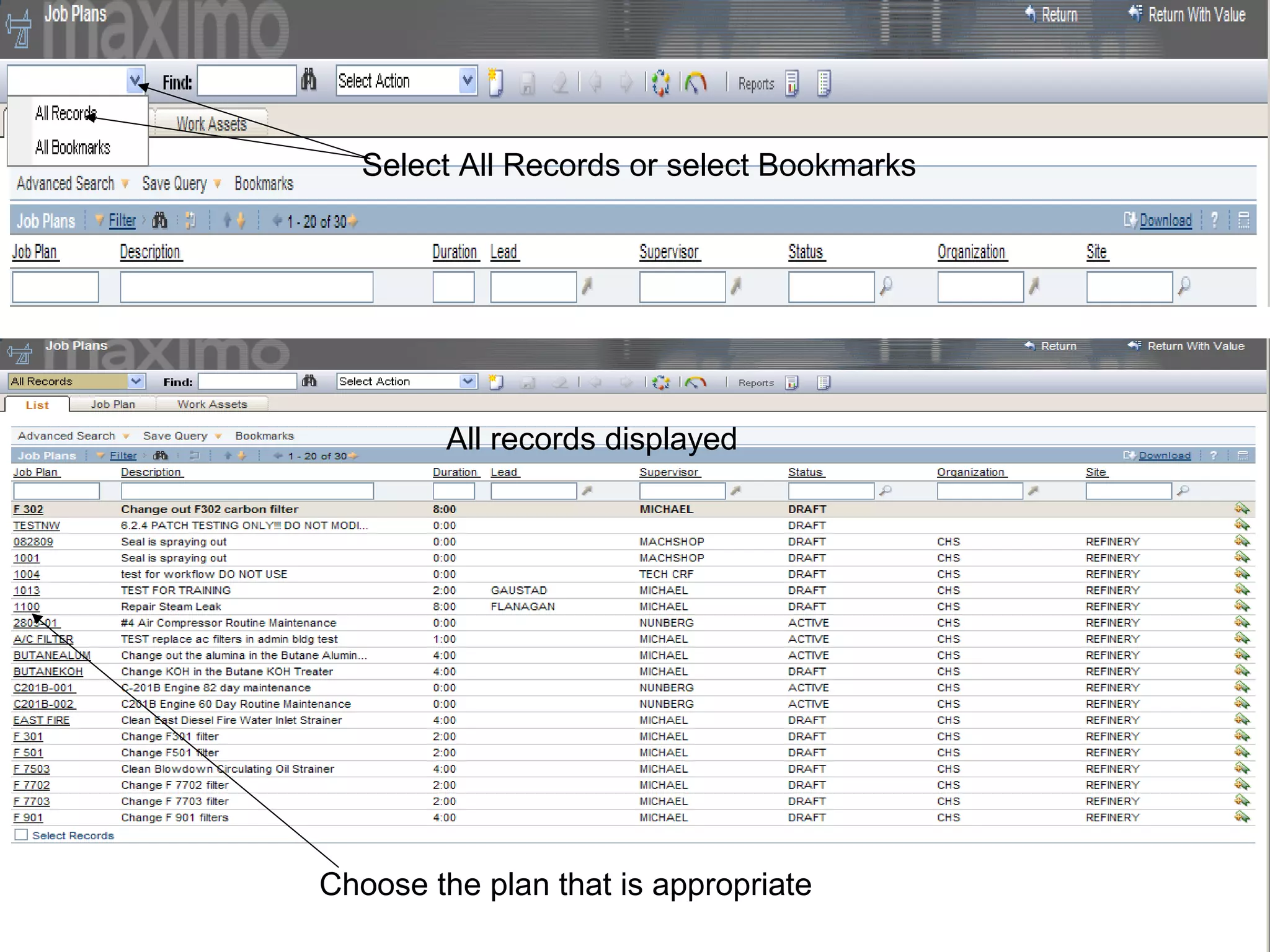
Task: Click the Find field in the enlarged toolbar
Action: click(x=247, y=81)
